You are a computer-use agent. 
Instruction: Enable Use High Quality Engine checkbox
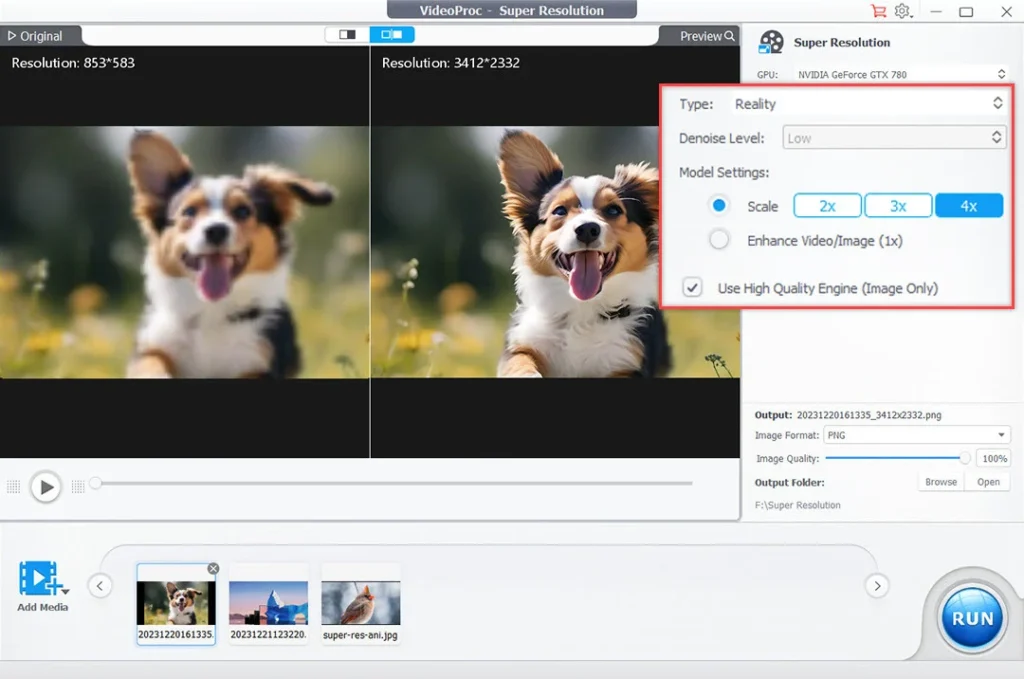(x=693, y=288)
